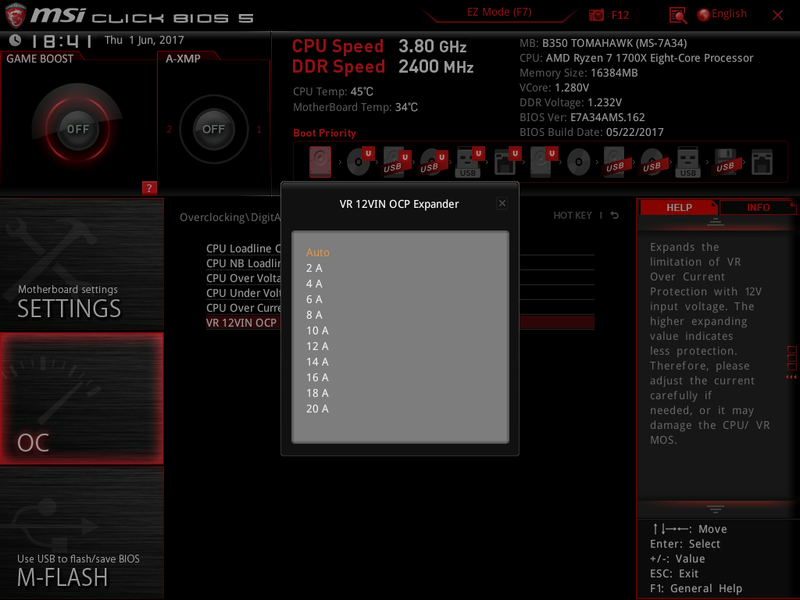Click the back arrow next to HOT KEY

click(614, 215)
